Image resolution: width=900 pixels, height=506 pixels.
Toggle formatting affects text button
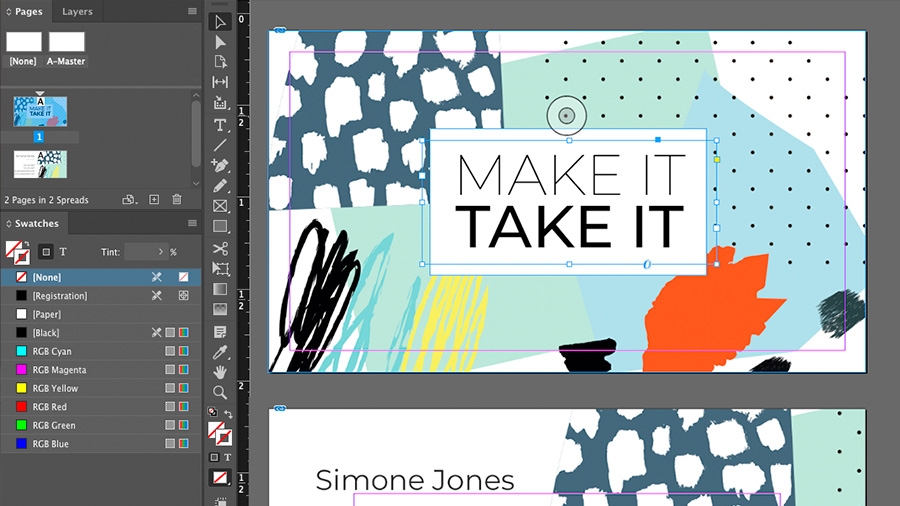63,252
